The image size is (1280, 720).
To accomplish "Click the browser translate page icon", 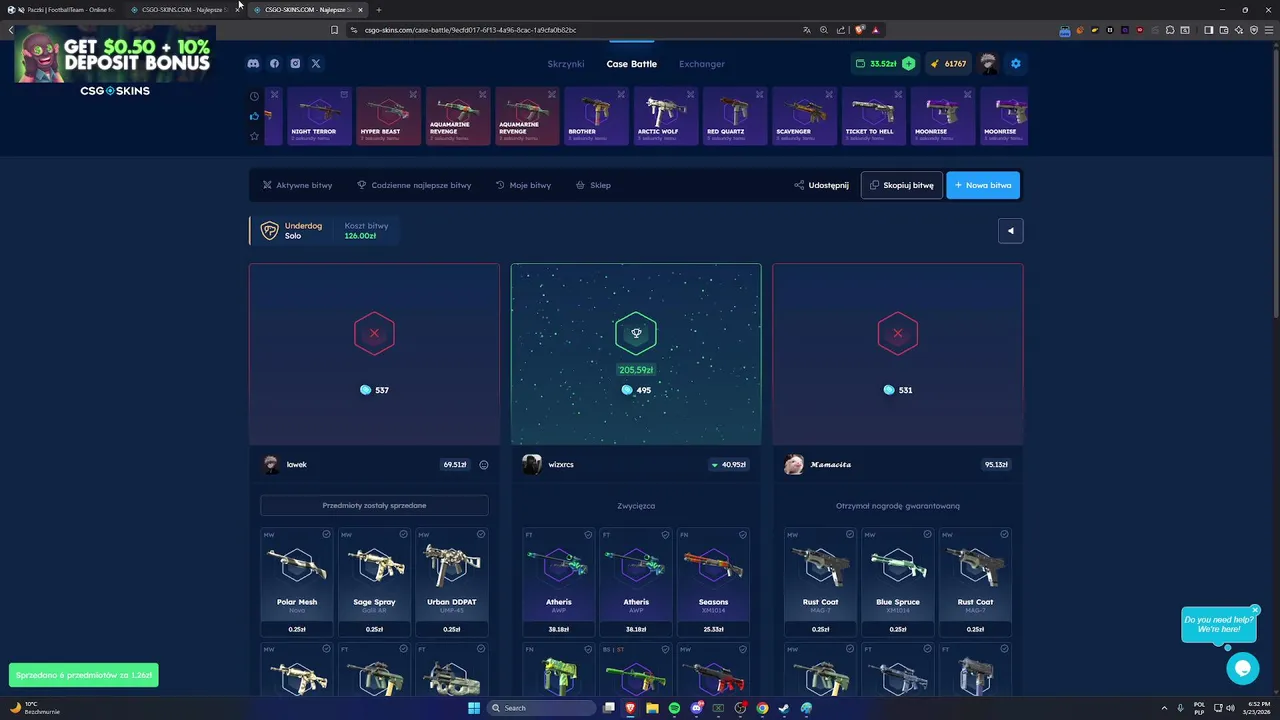I will click(807, 30).
